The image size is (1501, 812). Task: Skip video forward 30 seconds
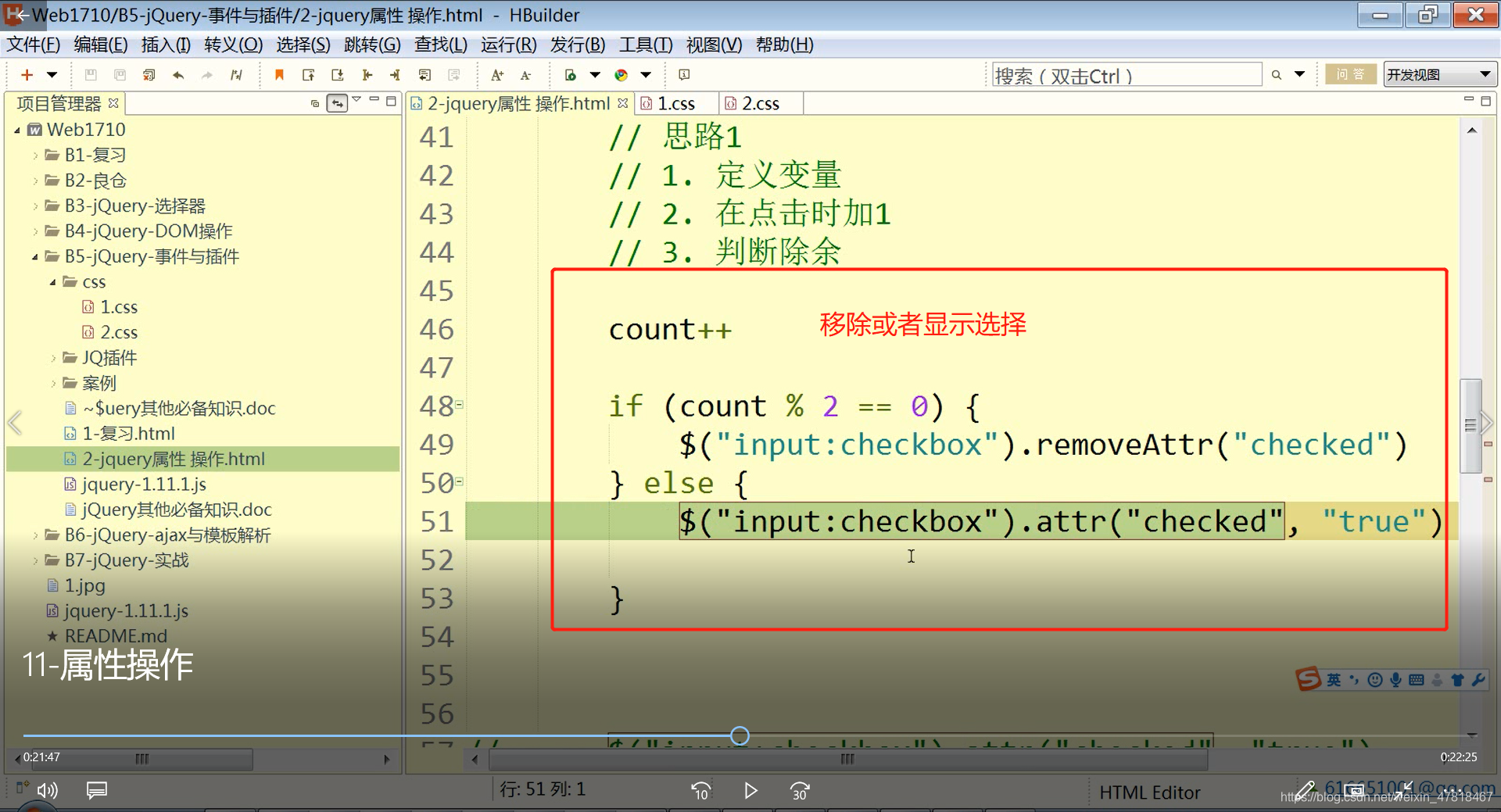tap(800, 791)
